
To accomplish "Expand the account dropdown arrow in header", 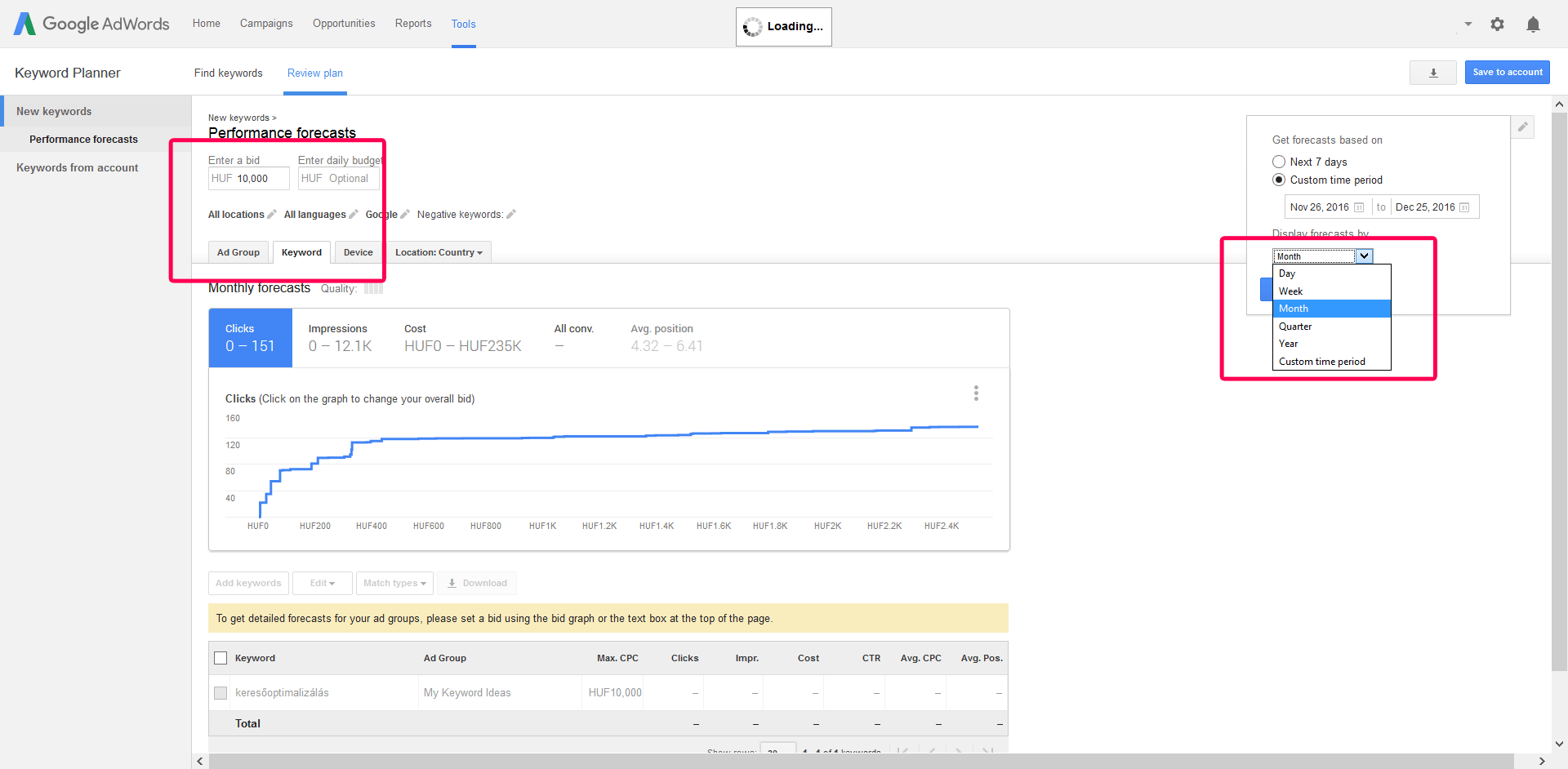I will point(1468,24).
